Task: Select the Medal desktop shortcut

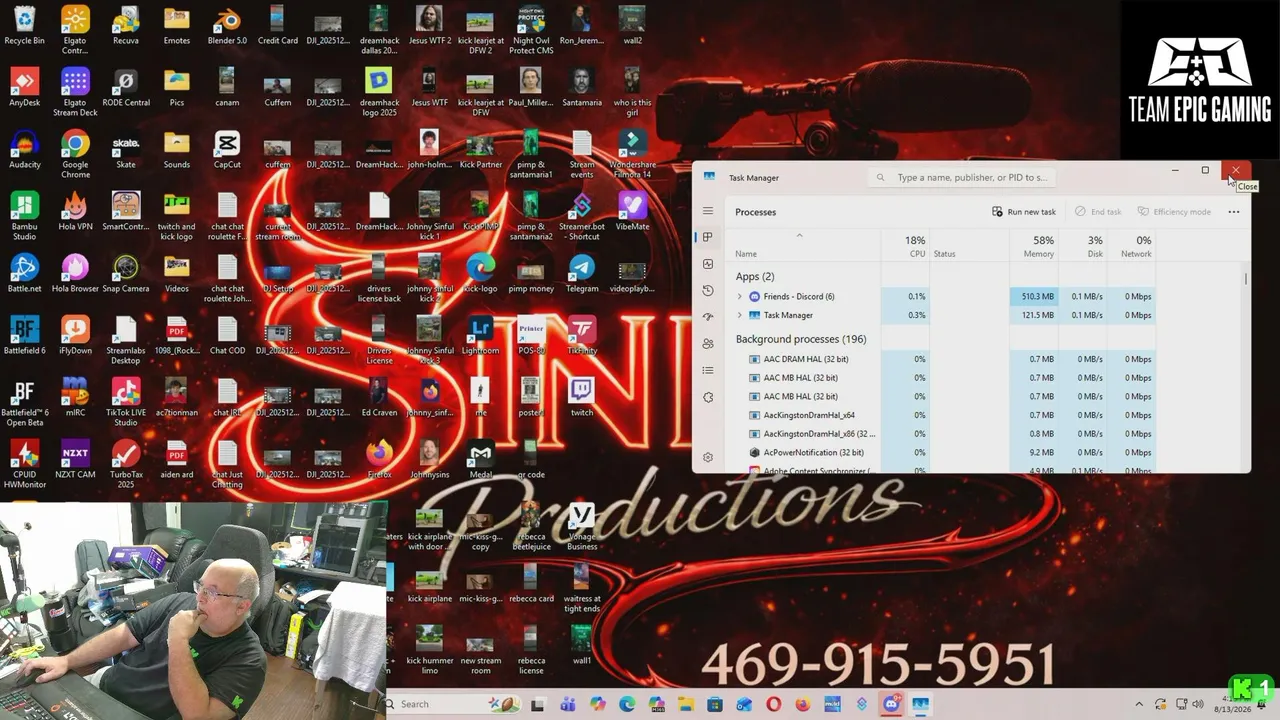Action: coord(480,460)
